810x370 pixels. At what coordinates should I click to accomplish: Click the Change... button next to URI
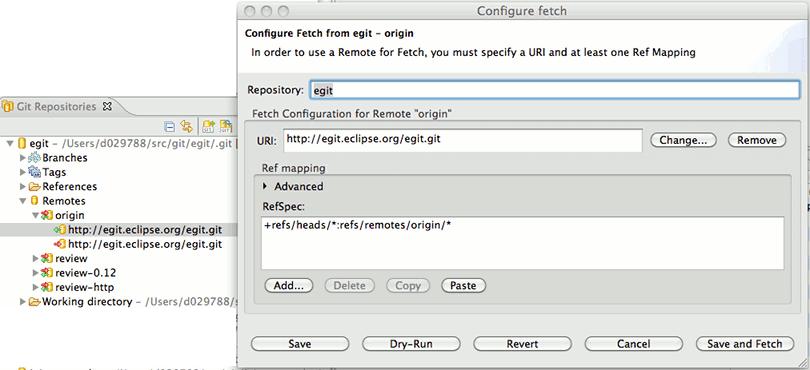click(x=683, y=140)
